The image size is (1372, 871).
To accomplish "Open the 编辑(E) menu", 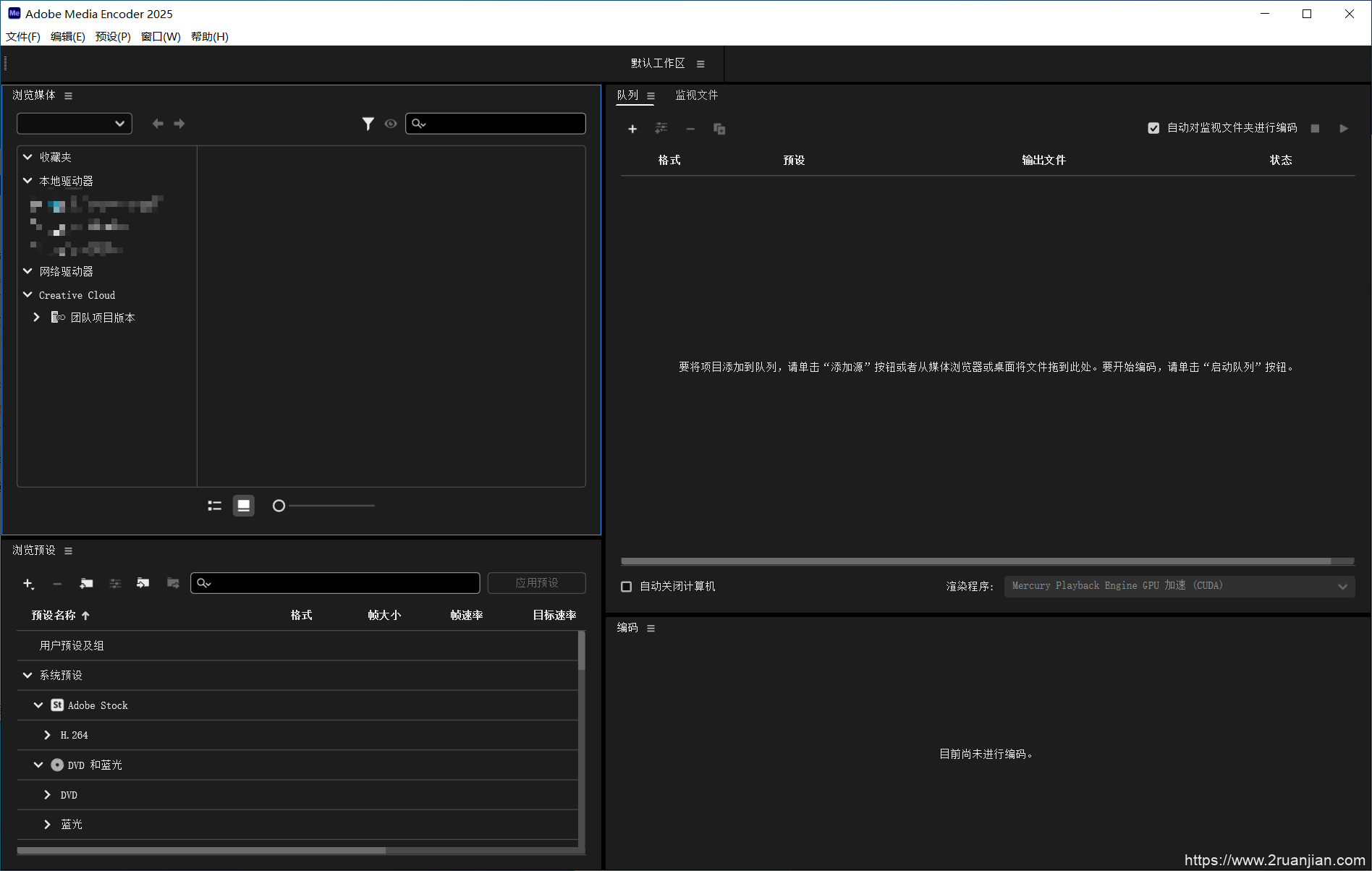I will click(68, 37).
